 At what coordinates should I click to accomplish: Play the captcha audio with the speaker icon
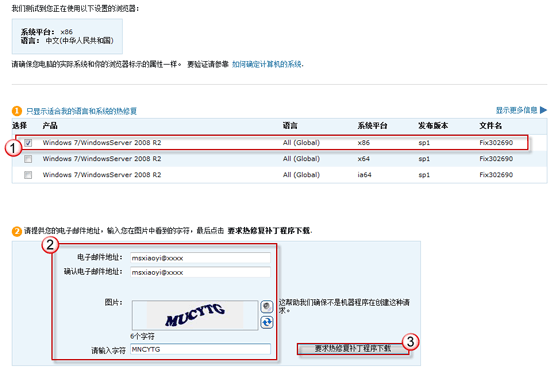tap(267, 307)
